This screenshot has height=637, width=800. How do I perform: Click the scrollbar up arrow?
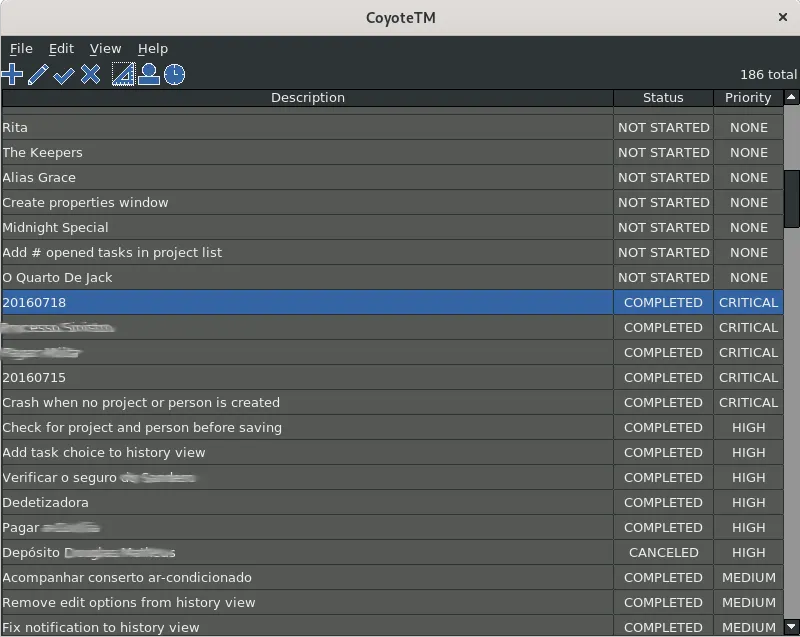[x=791, y=97]
